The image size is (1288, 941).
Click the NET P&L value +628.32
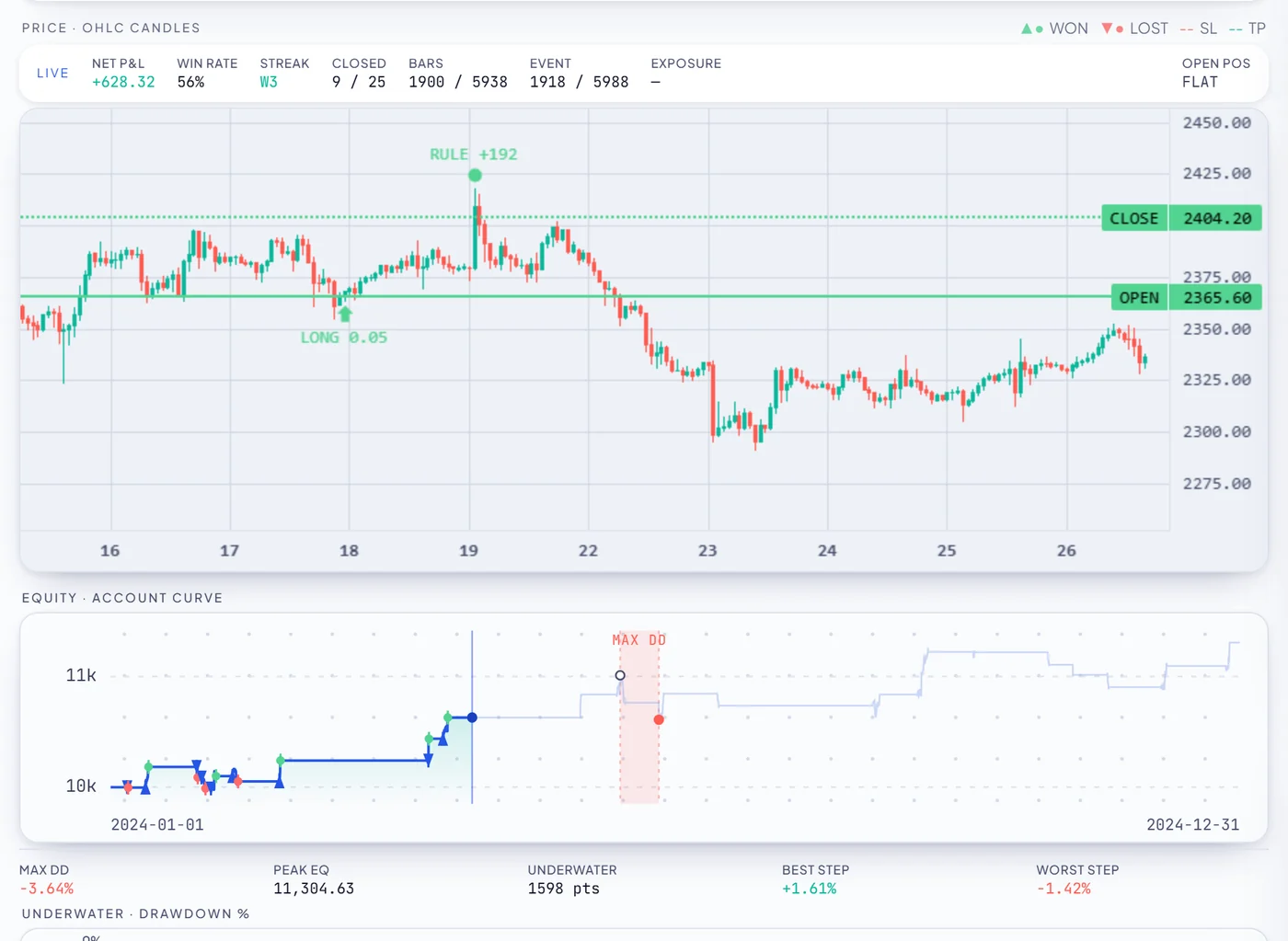123,82
